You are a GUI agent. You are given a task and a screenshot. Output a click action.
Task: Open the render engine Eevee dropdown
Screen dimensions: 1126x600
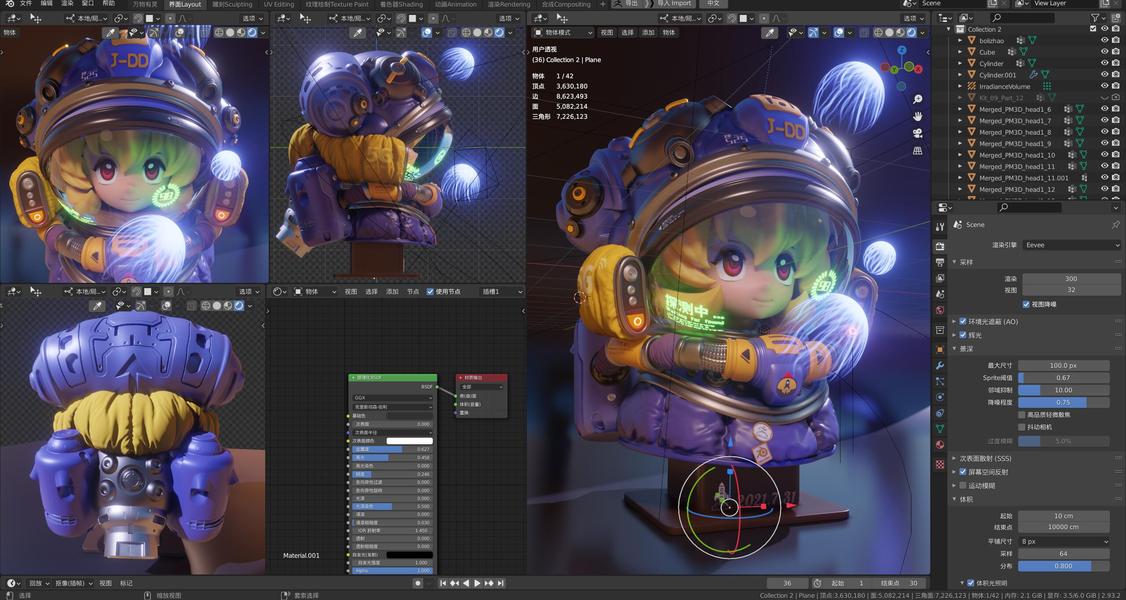(x=1071, y=245)
